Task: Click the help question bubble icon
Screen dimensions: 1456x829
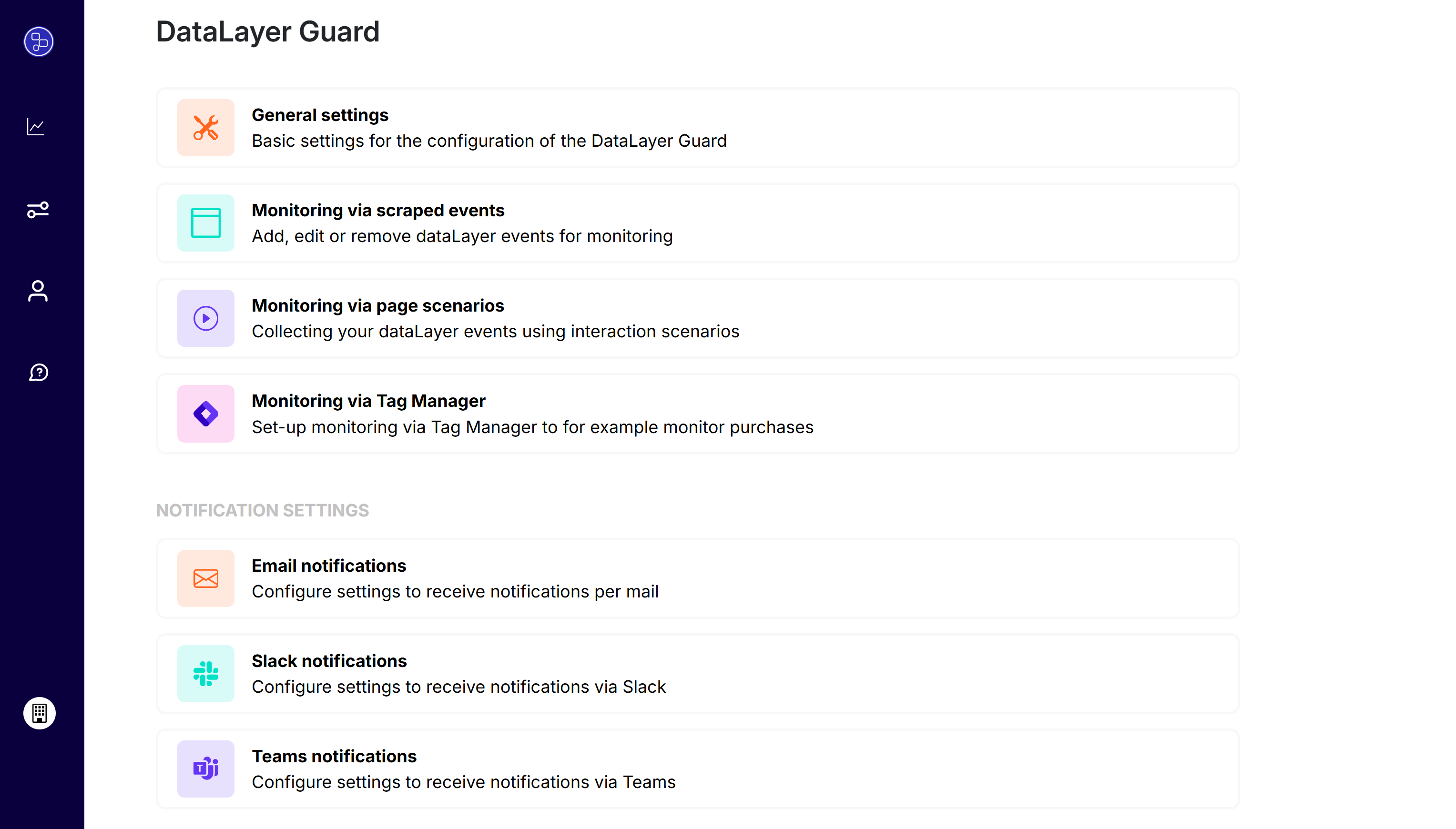Action: (x=38, y=373)
